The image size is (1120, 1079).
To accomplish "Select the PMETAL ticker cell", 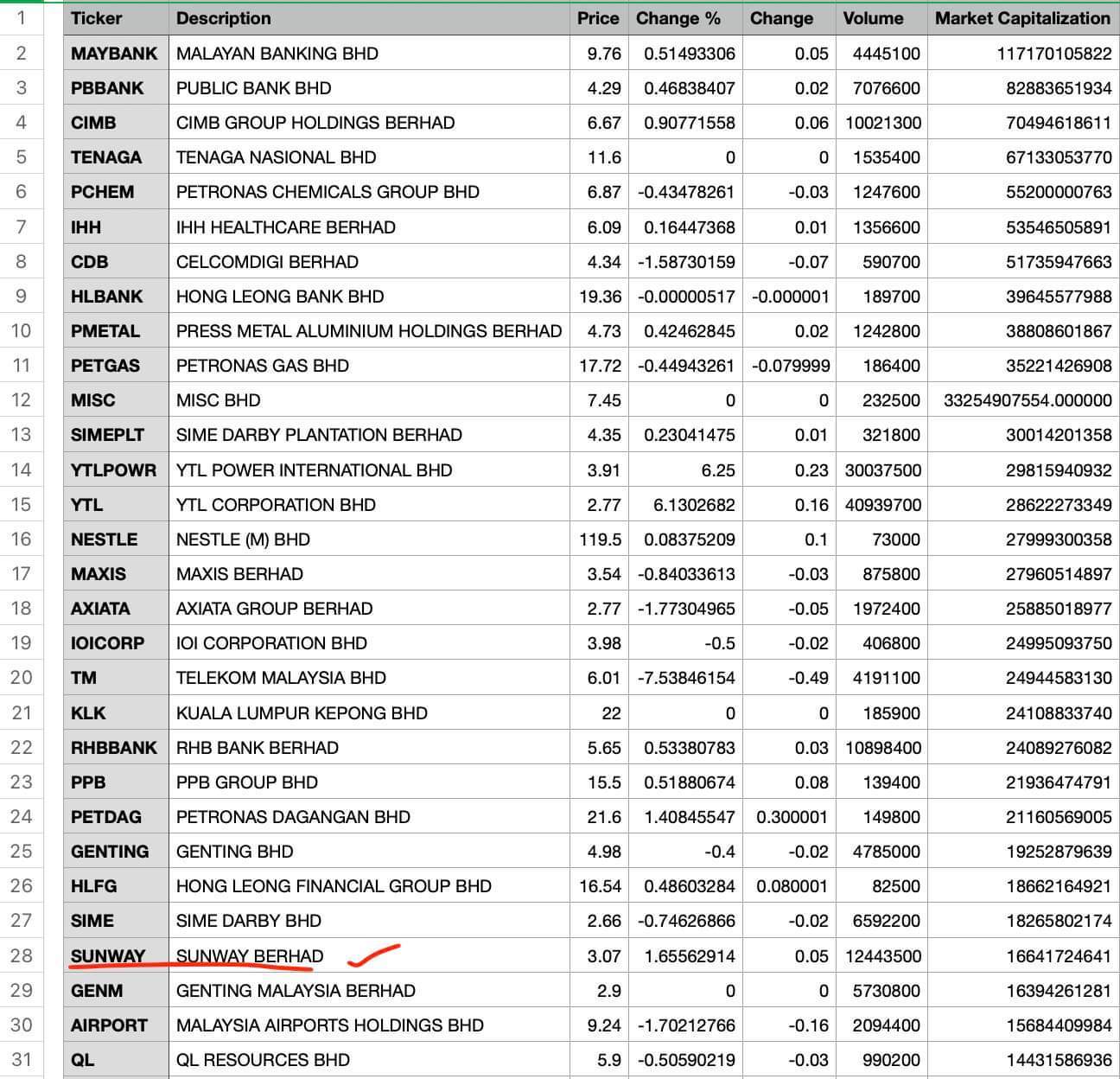I will pyautogui.click(x=116, y=331).
